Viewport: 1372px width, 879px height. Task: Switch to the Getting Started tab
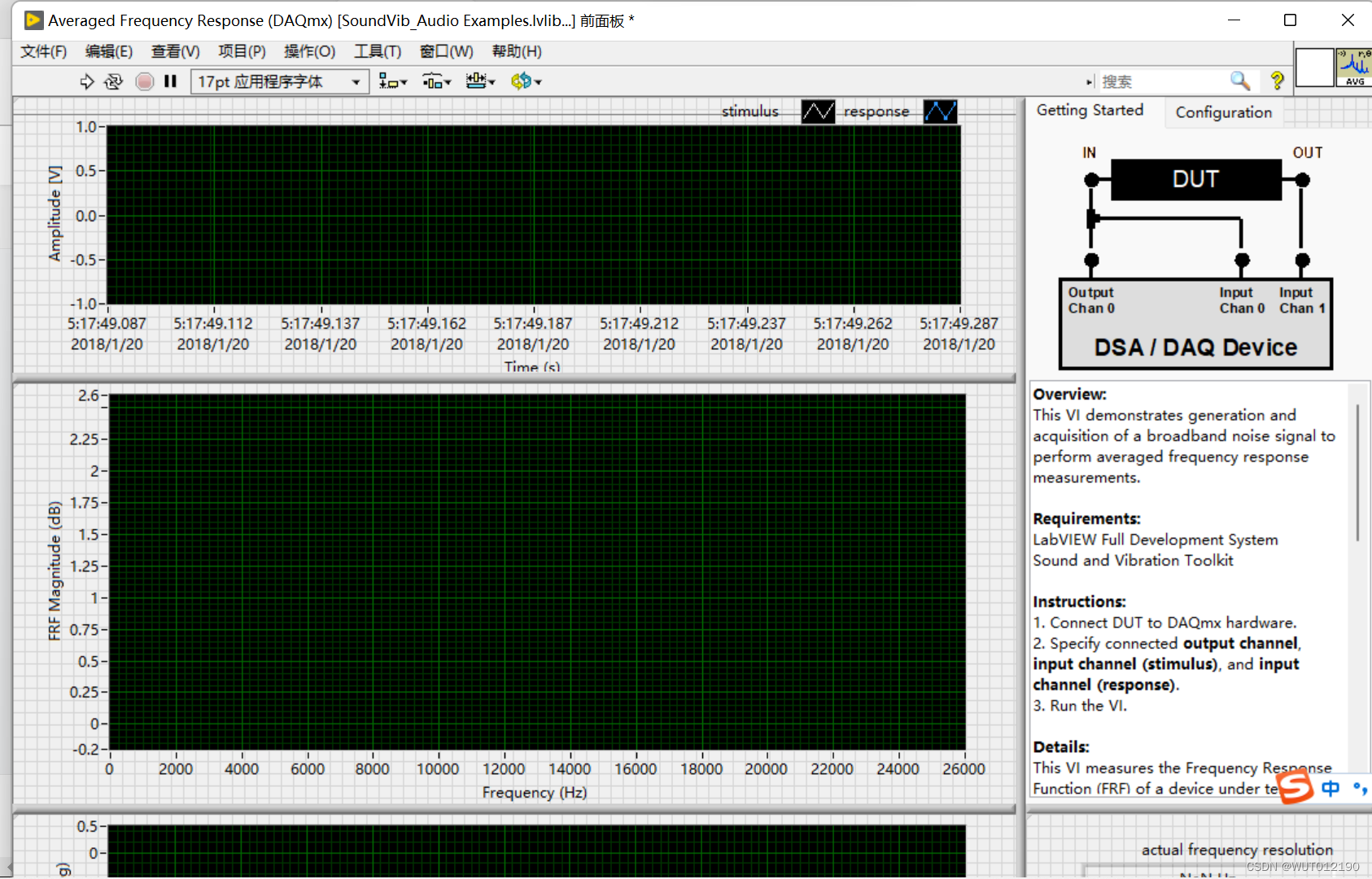point(1090,110)
